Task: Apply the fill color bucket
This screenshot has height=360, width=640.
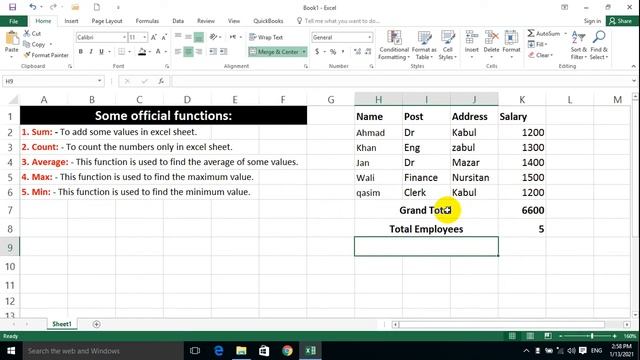Action: (x=142, y=51)
